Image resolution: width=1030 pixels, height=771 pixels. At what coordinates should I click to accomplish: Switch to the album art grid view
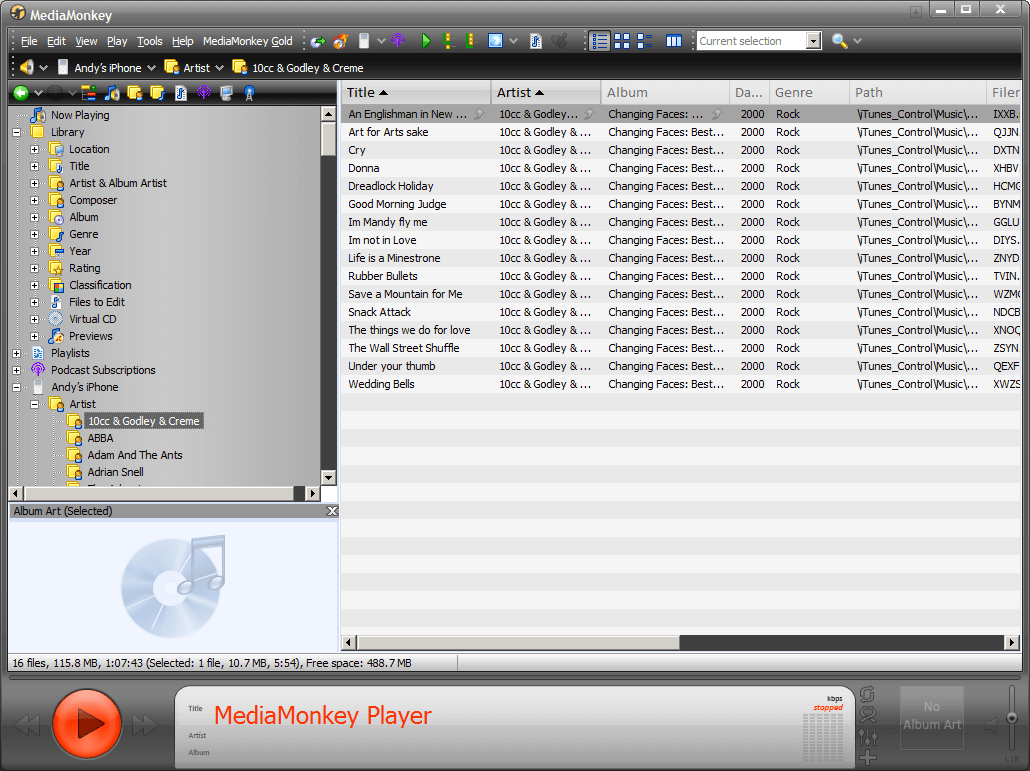click(622, 41)
